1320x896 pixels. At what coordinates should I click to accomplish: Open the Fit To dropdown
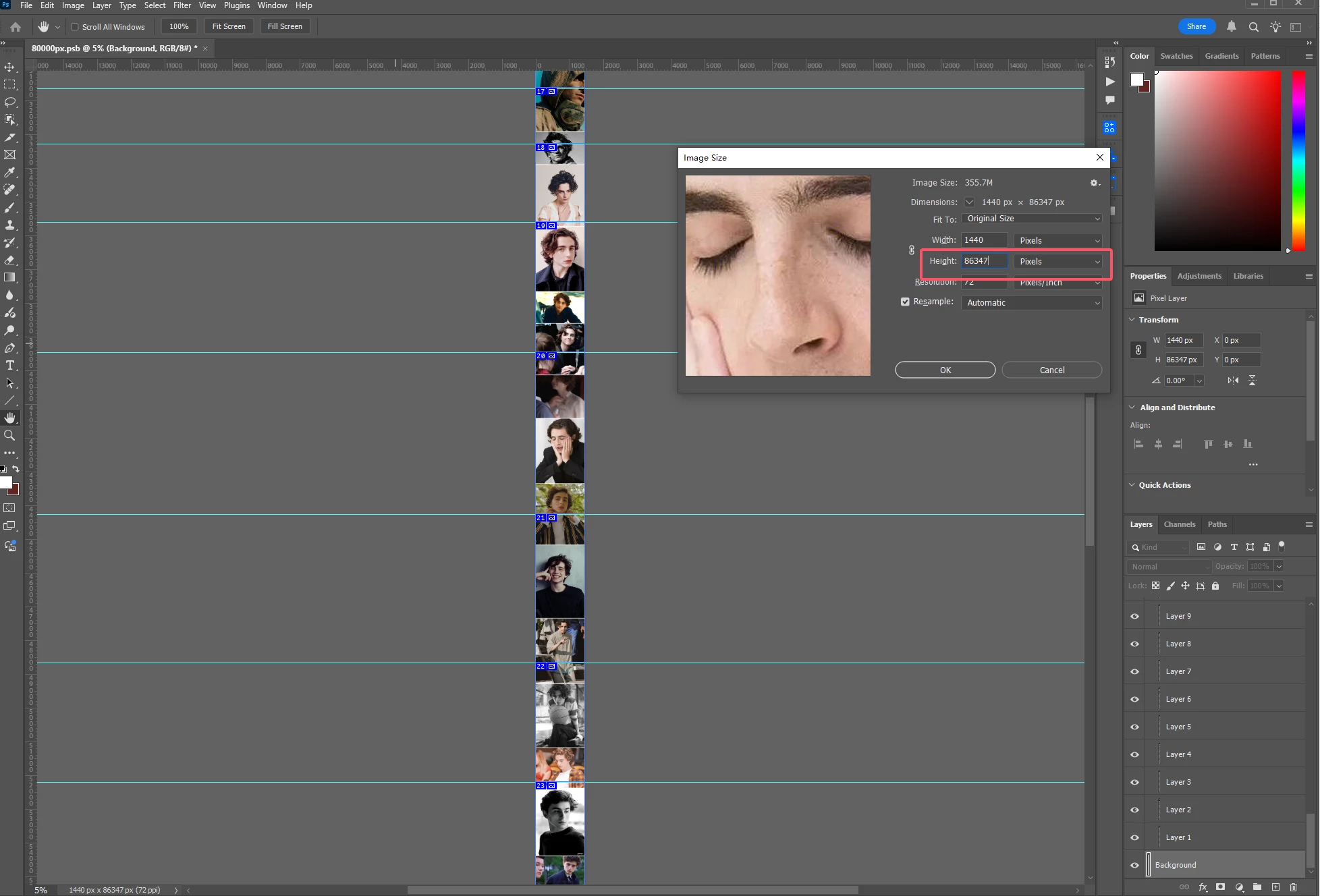point(1032,219)
